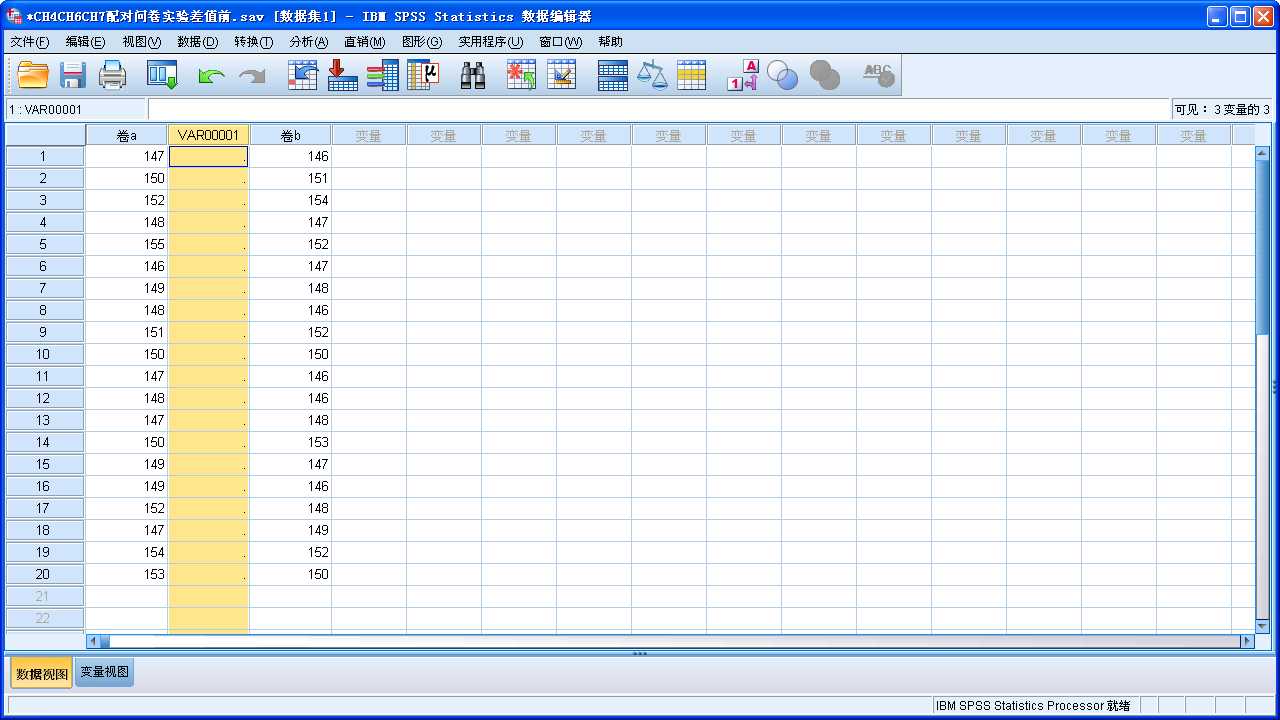
Task: Click the 'IBM SPSS Statistics Processor 就绪' status text
Action: click(x=1033, y=706)
